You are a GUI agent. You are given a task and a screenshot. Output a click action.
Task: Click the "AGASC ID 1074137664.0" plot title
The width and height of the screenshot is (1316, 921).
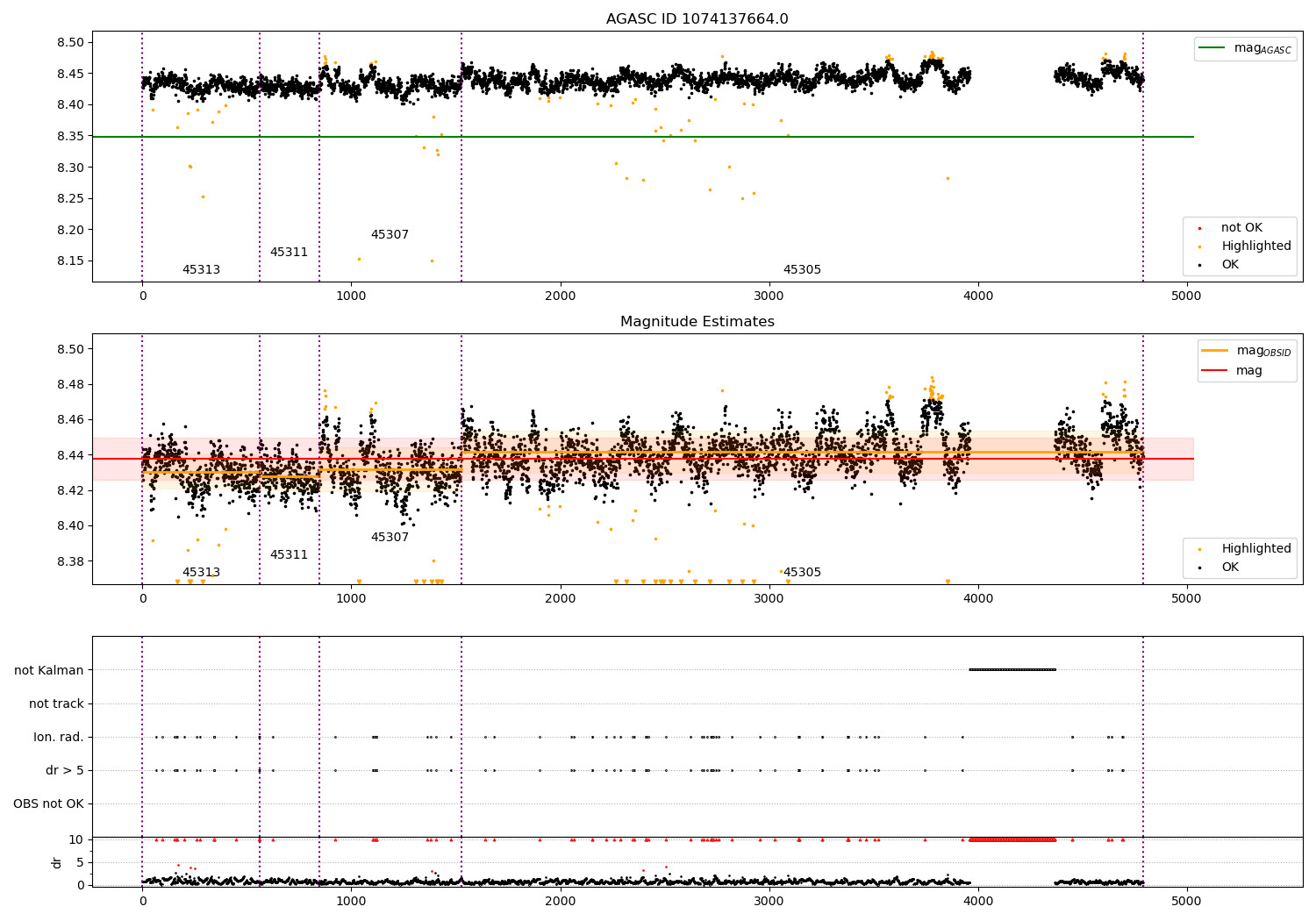point(697,19)
